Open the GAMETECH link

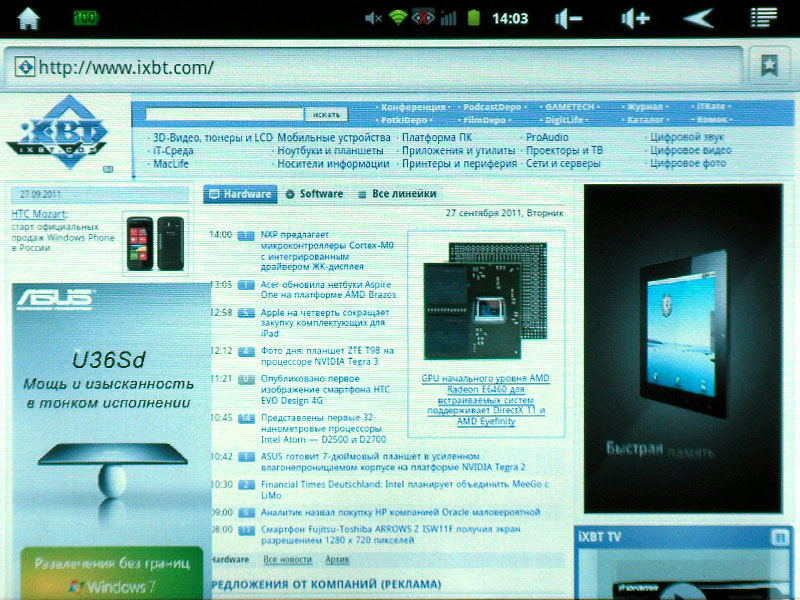[569, 107]
